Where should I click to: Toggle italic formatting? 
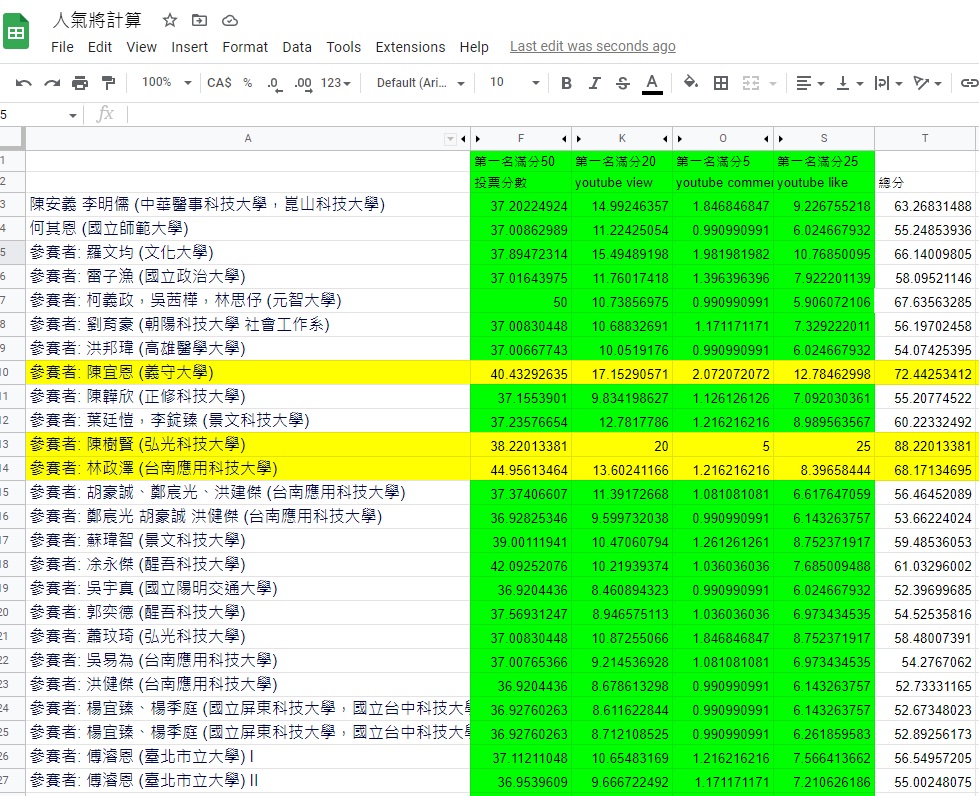click(x=594, y=83)
